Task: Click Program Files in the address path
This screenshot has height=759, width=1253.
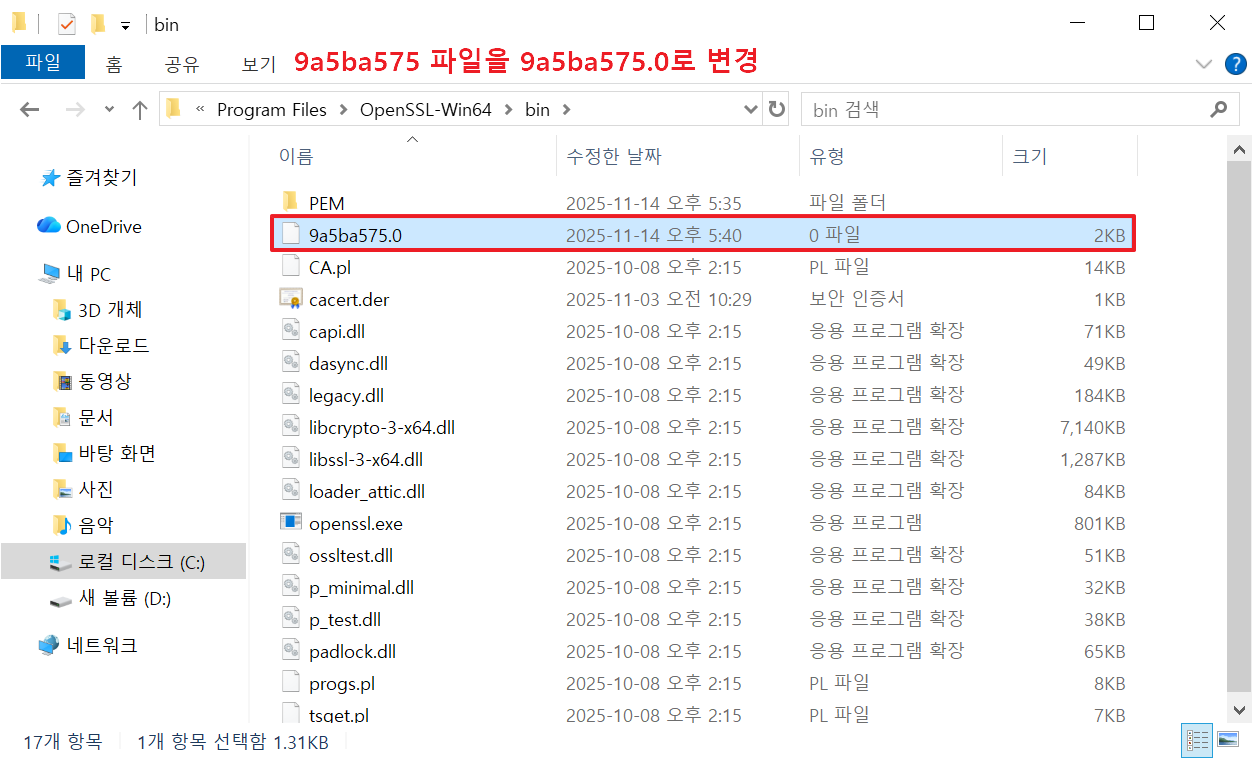Action: [272, 110]
